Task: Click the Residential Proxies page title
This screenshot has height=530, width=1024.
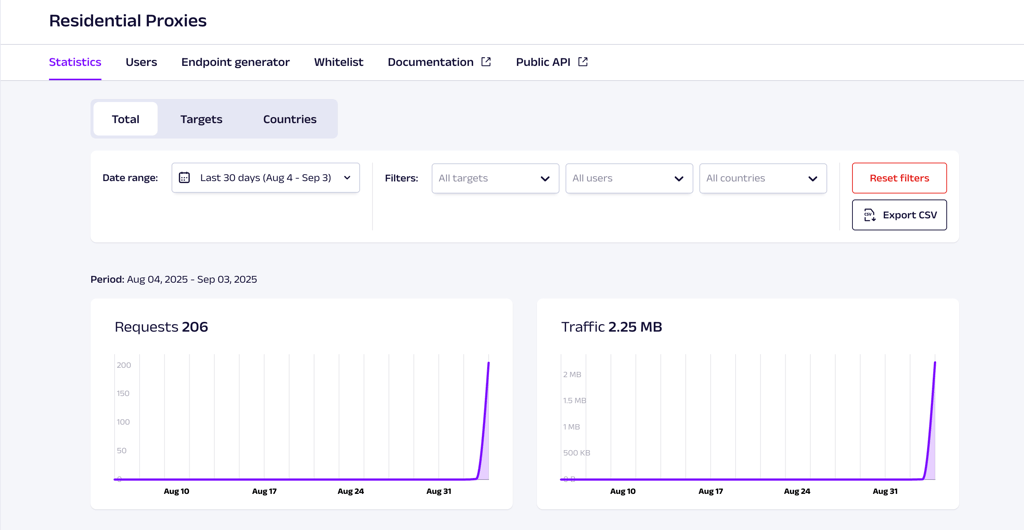Action: [128, 21]
